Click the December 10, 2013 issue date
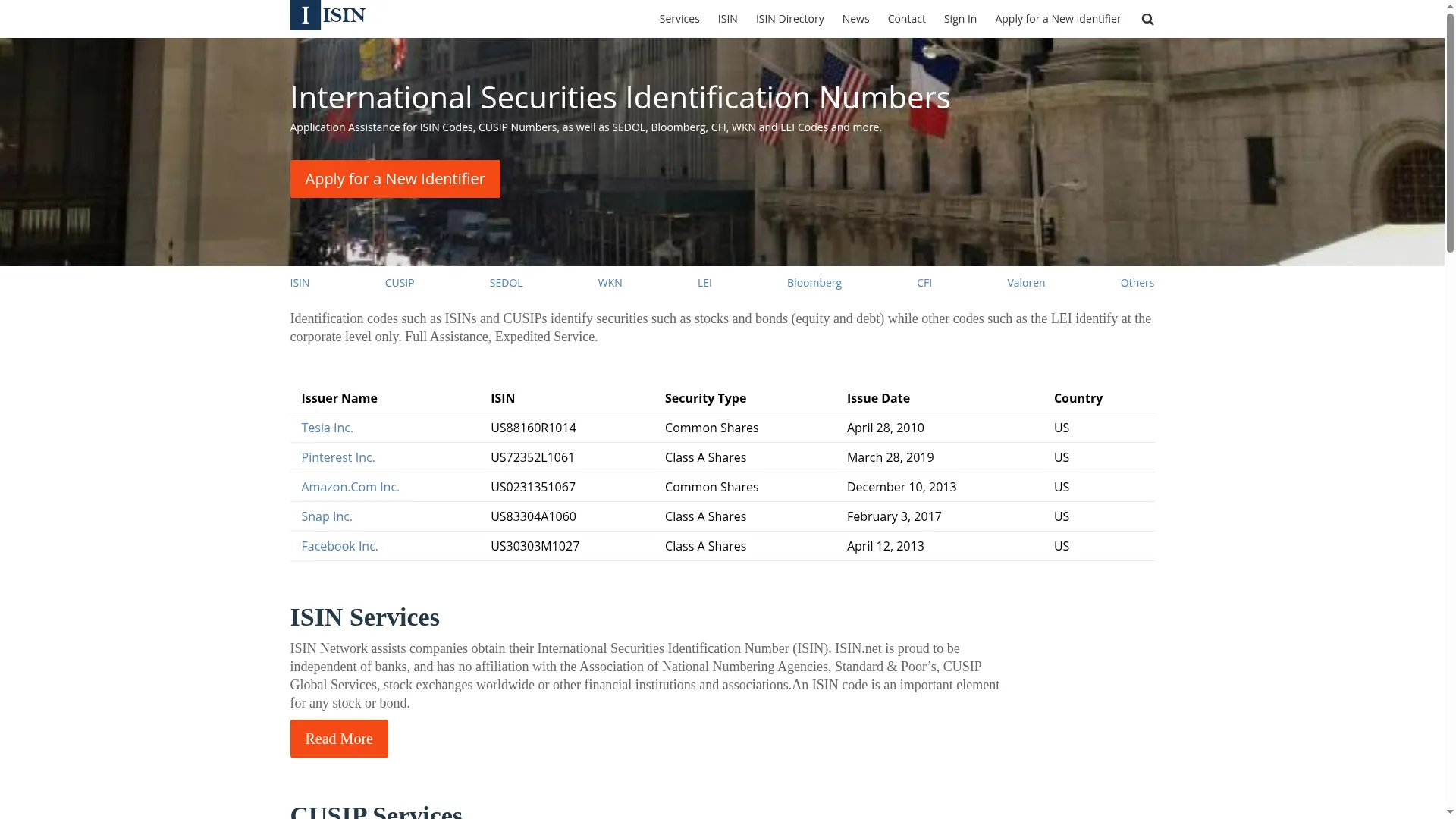 point(902,487)
